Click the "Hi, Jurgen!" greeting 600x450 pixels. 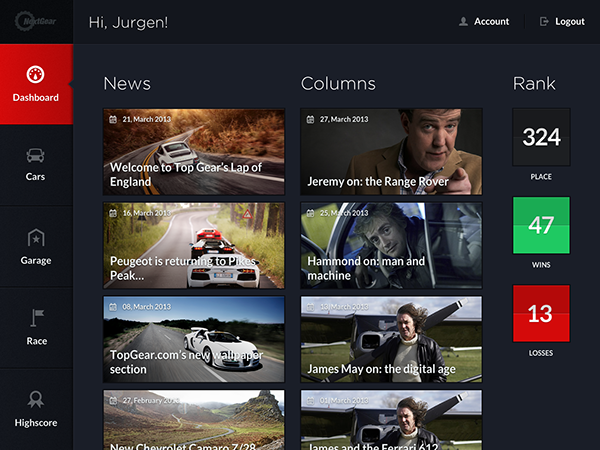coord(128,22)
